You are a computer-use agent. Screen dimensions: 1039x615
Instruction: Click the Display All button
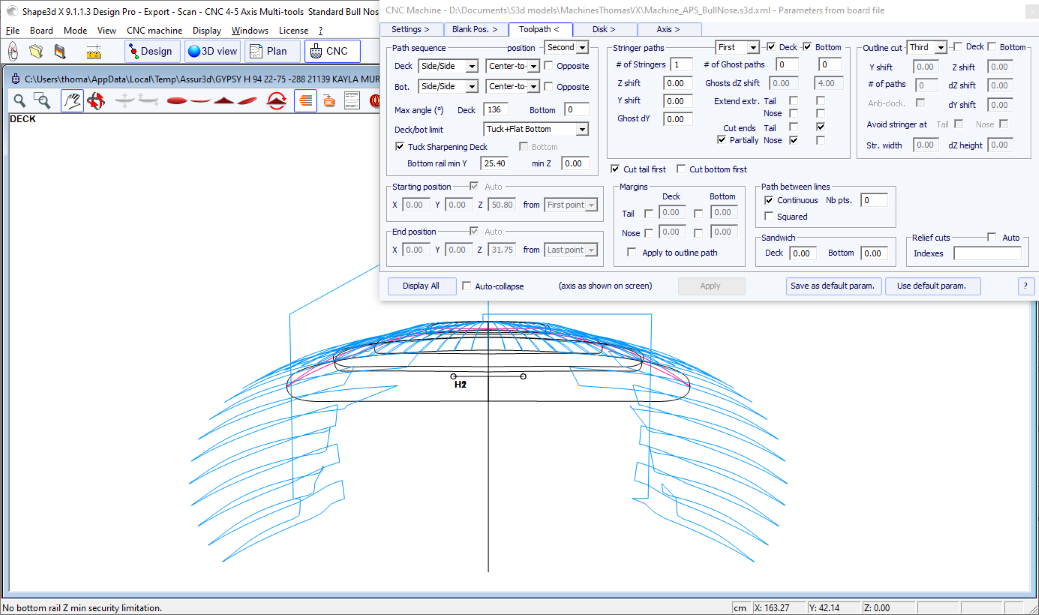tap(421, 286)
